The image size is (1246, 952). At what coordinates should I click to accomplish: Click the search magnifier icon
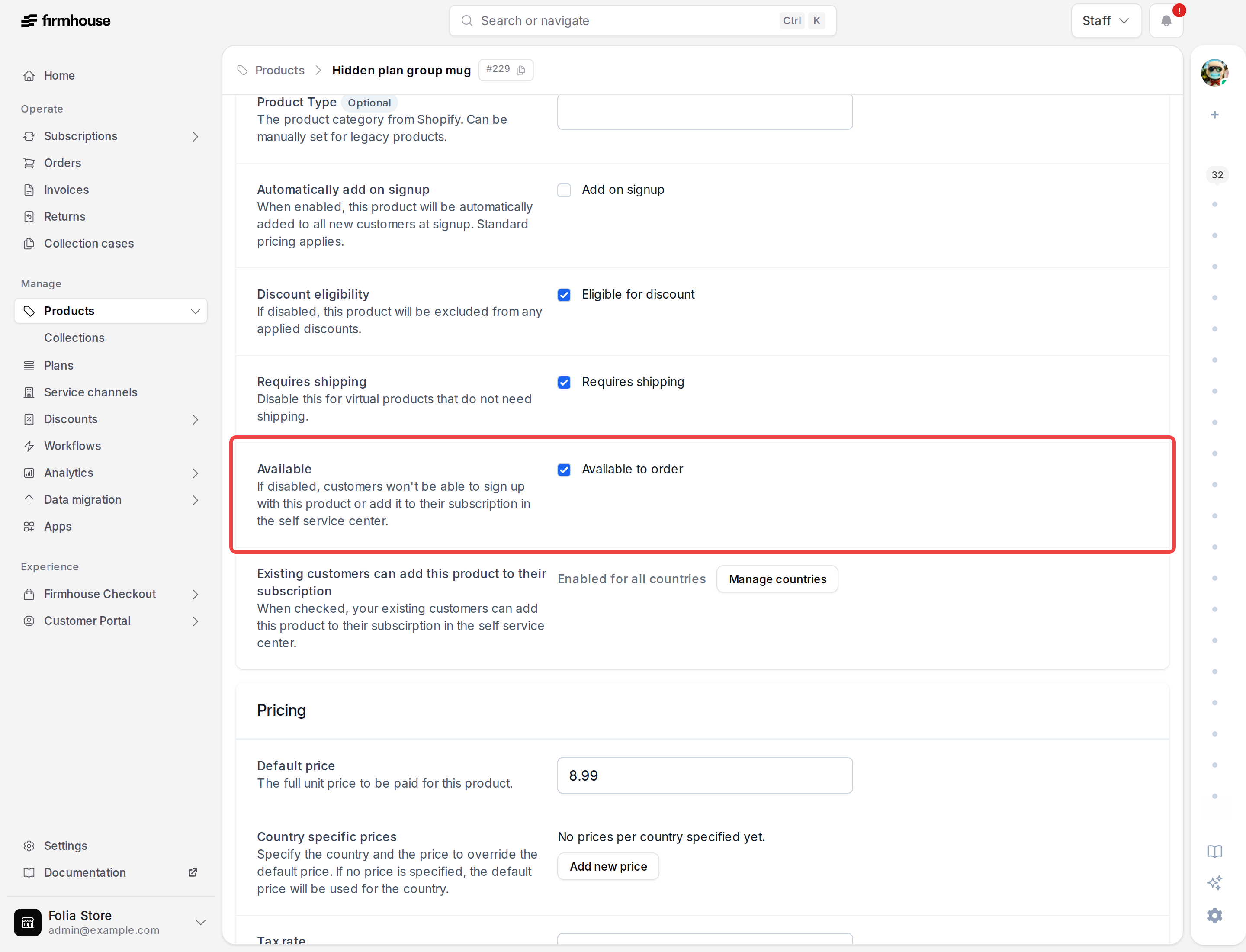click(x=467, y=21)
